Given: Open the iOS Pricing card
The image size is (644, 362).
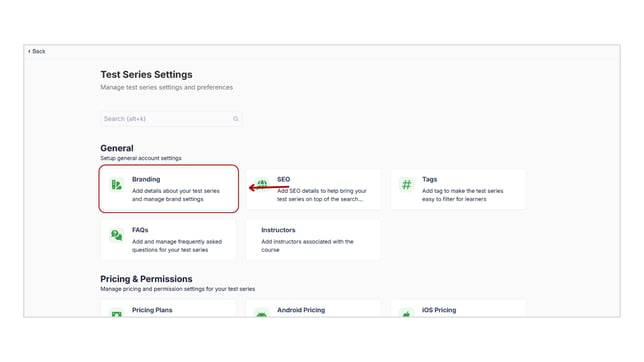Looking at the screenshot, I should pyautogui.click(x=458, y=309).
